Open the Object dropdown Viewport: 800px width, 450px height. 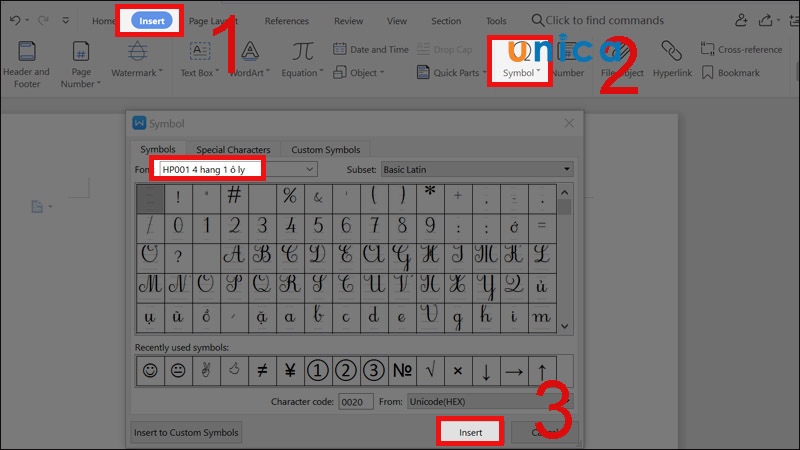pyautogui.click(x=359, y=72)
